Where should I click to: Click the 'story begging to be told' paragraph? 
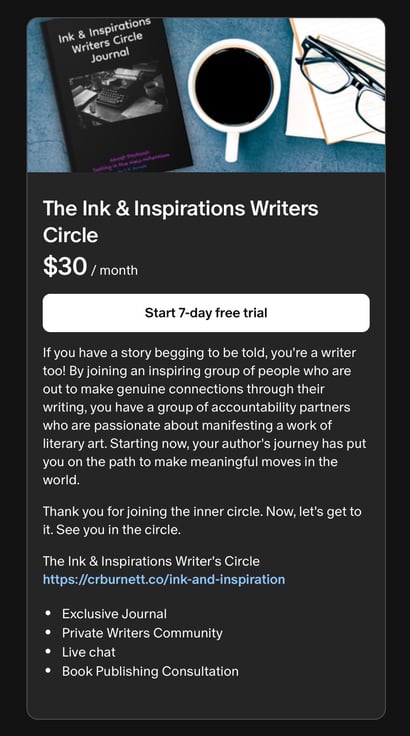204,417
